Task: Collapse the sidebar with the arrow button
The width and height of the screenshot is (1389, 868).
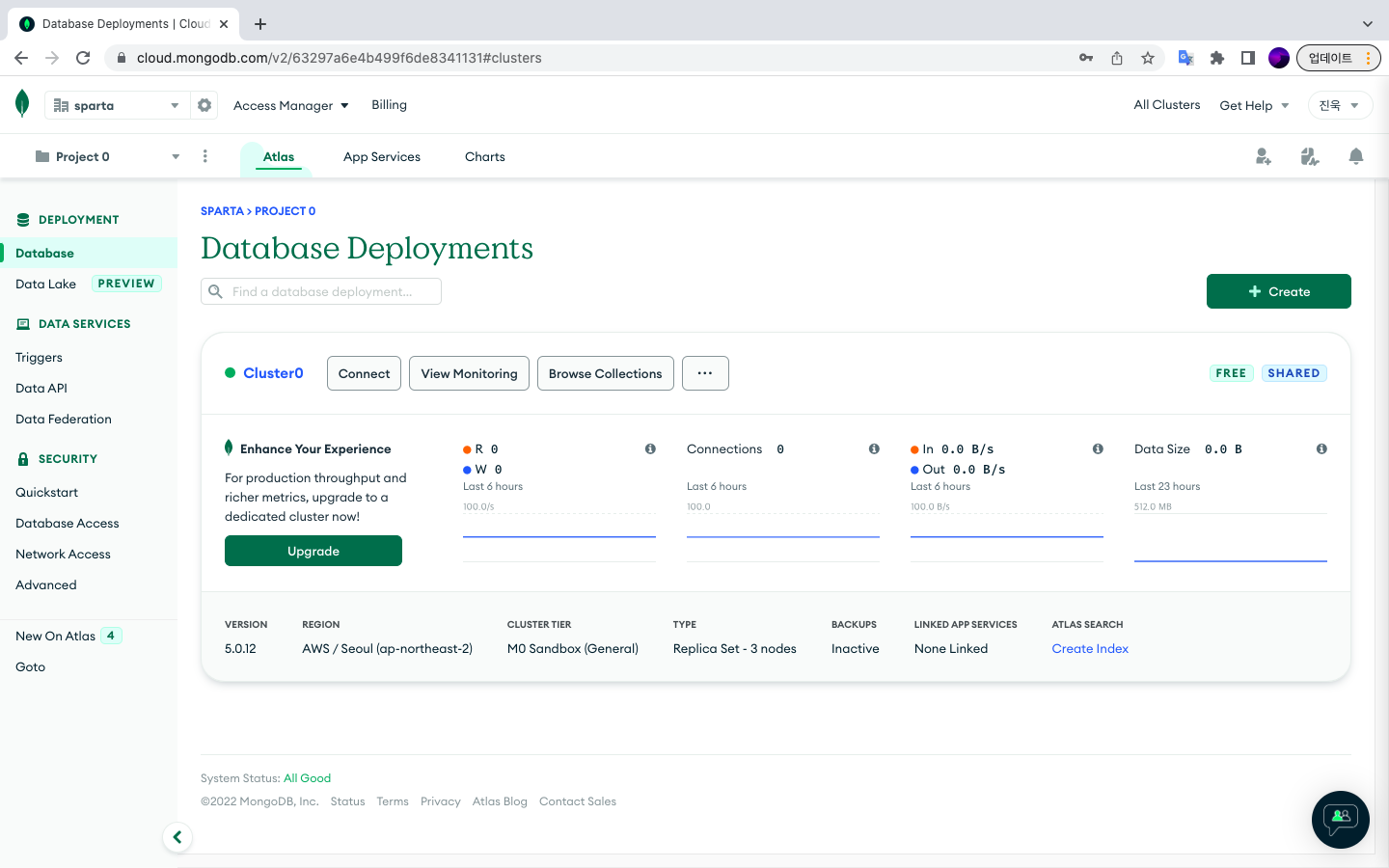Action: (177, 837)
